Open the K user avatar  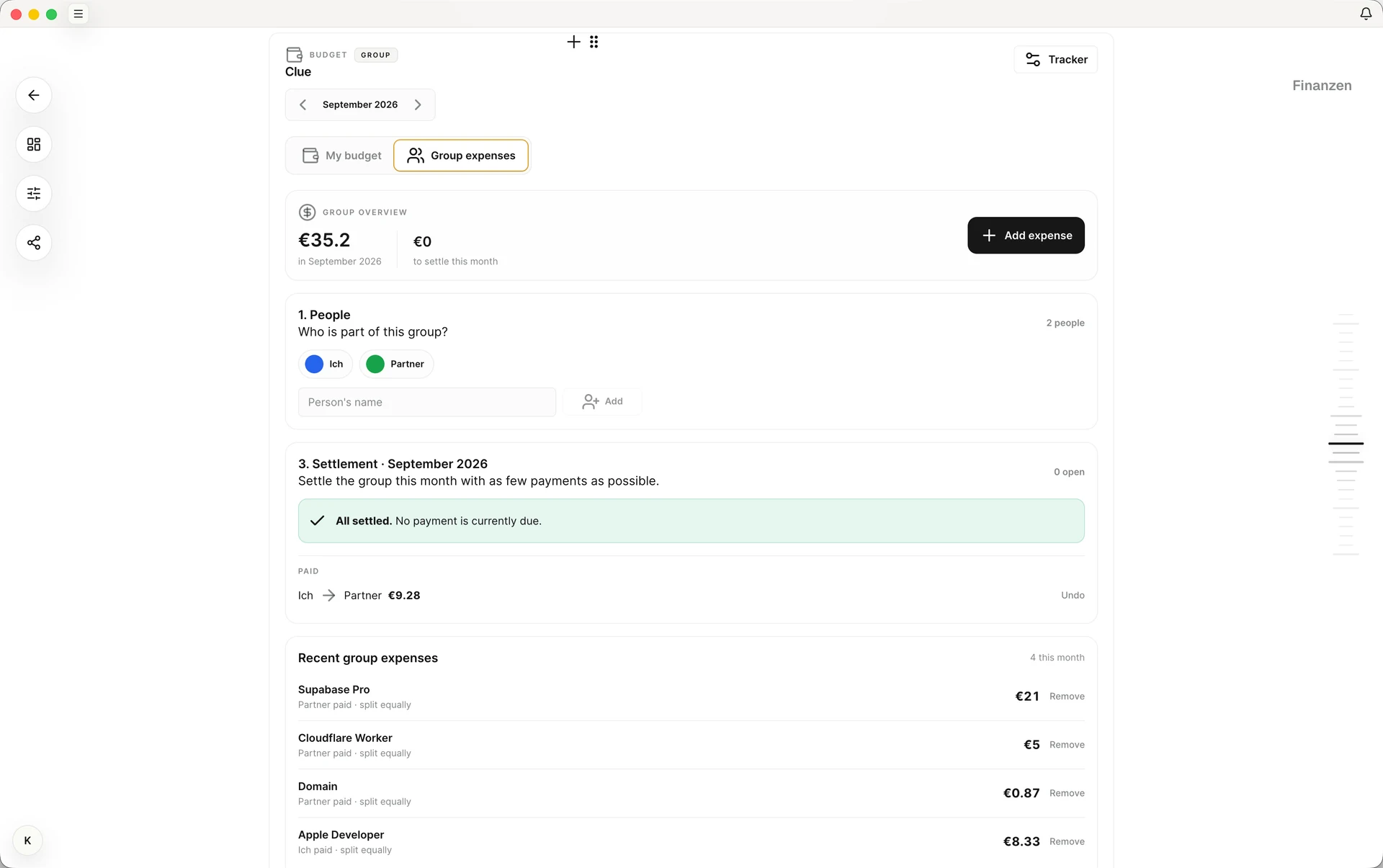pos(27,841)
